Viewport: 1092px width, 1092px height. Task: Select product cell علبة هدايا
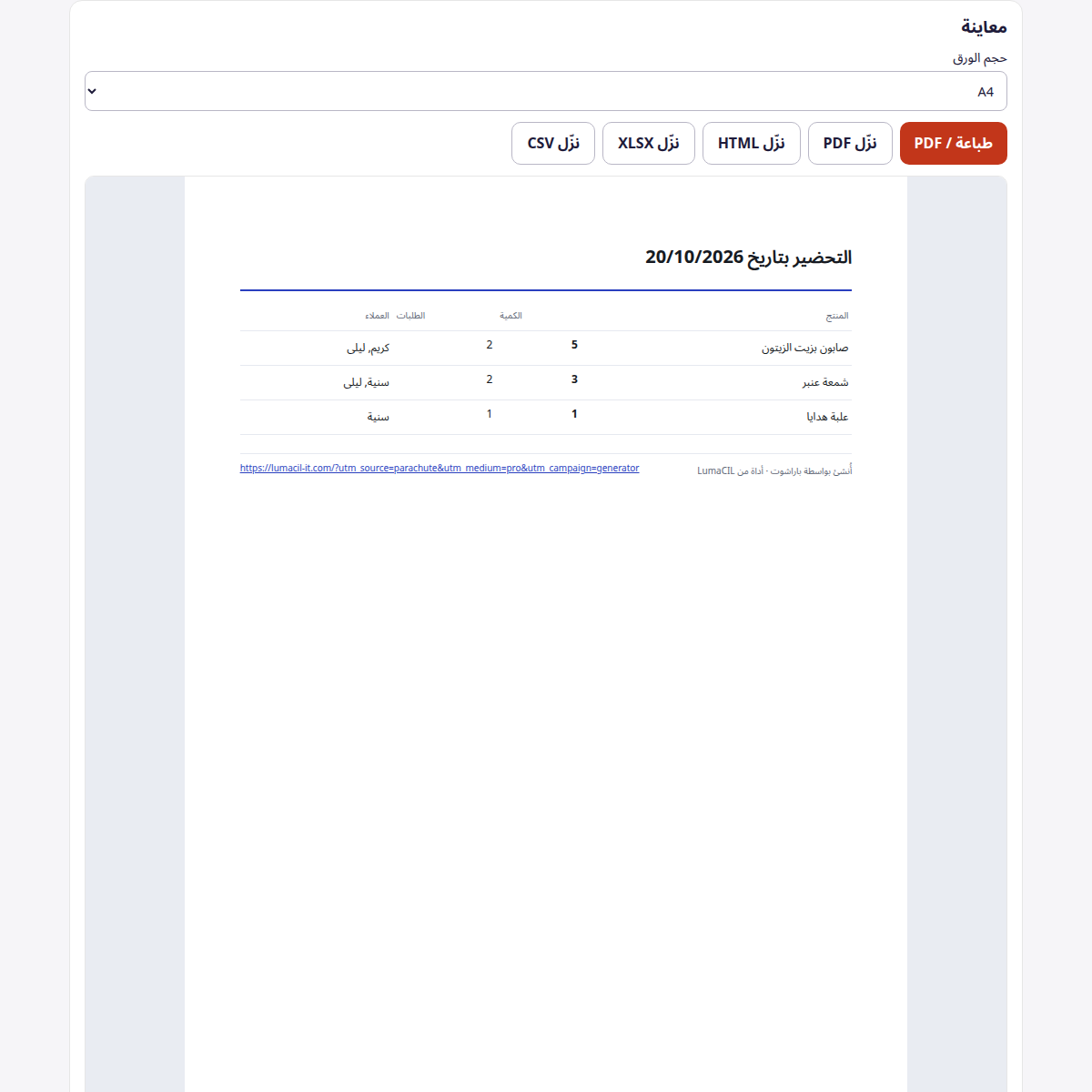pos(827,417)
